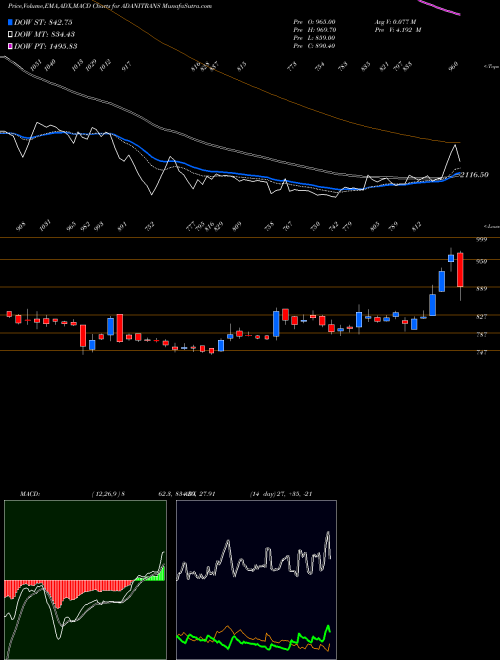Click the 'Pre C: 890.40' value
The width and height of the screenshot is (500, 660).
click(314, 46)
